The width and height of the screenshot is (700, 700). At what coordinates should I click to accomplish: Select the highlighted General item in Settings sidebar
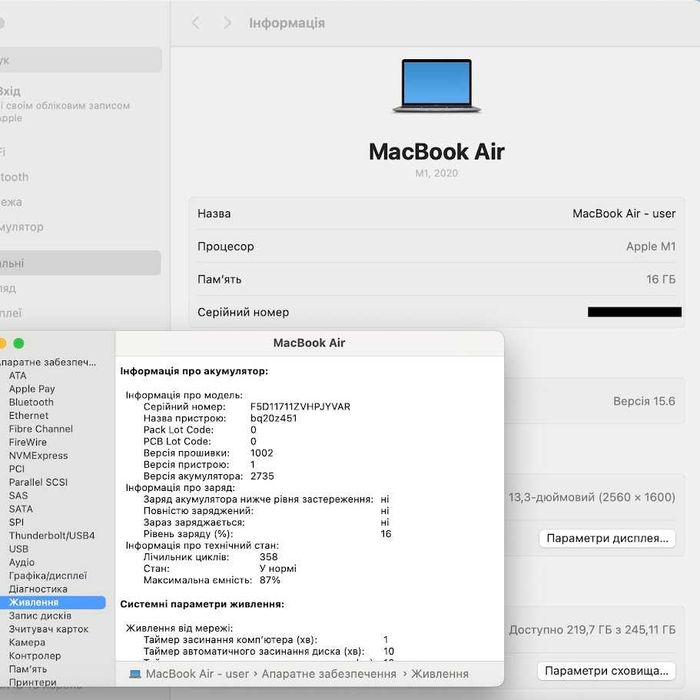pyautogui.click(x=80, y=263)
